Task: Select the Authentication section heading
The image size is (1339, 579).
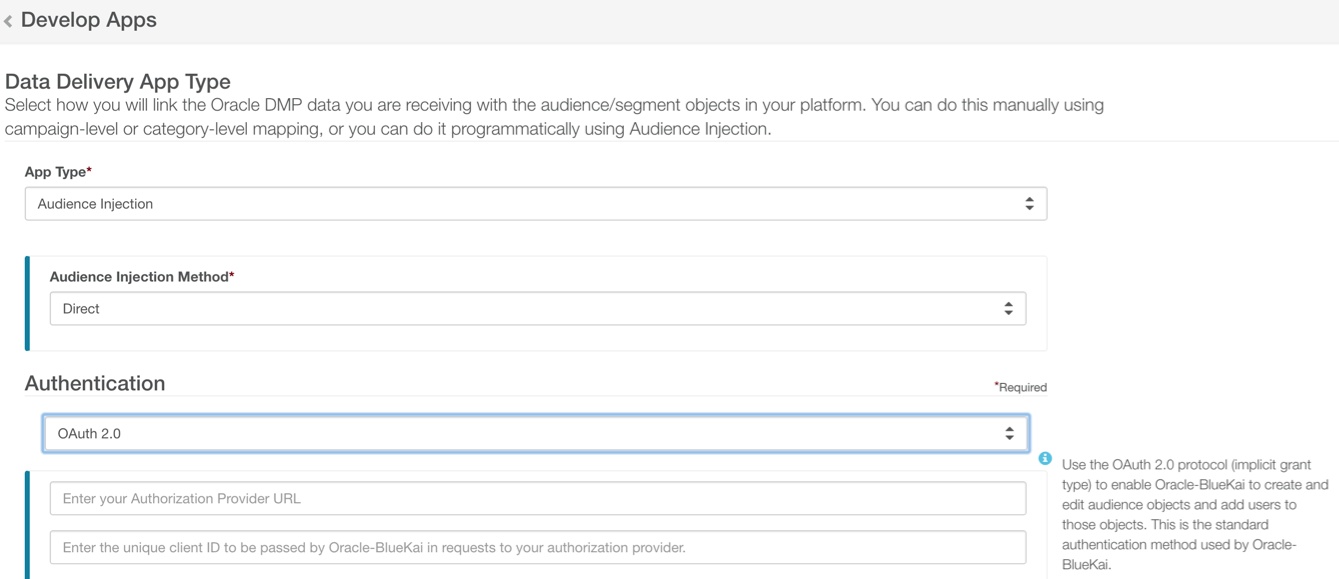Action: point(95,383)
